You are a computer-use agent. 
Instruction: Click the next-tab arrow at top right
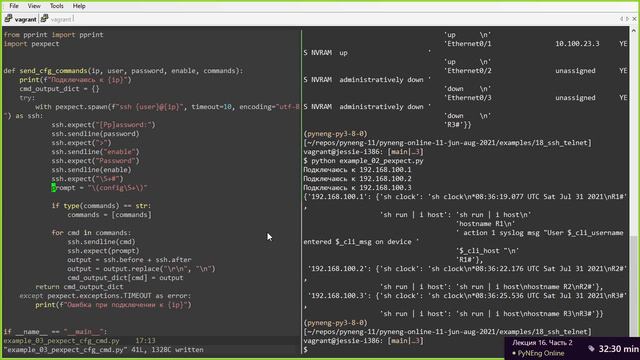point(627,19)
